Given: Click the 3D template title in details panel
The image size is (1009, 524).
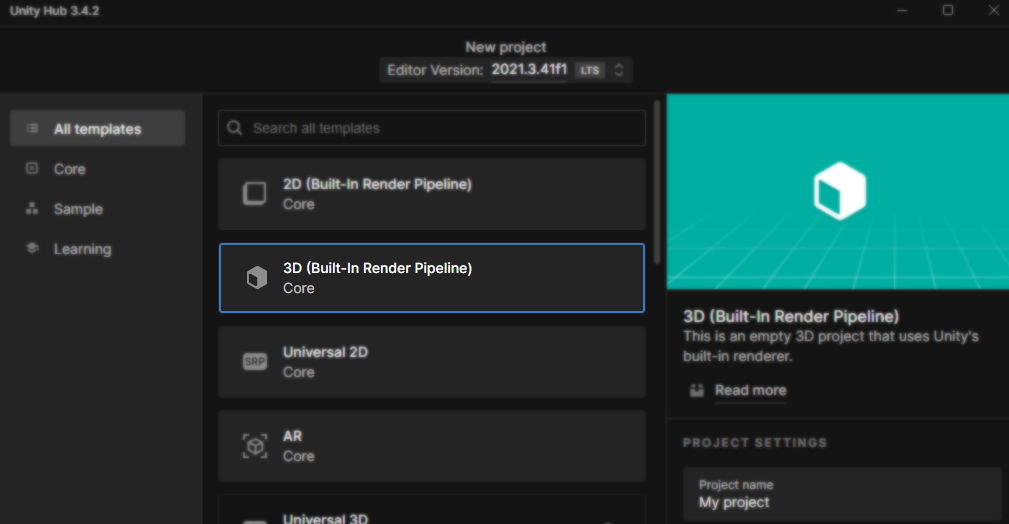Looking at the screenshot, I should click(791, 316).
